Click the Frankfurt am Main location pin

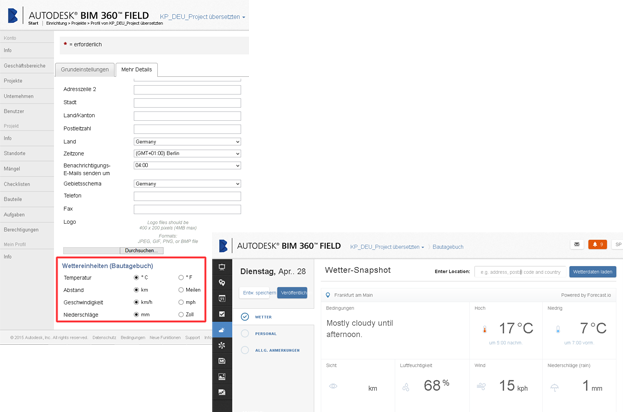[x=328, y=295]
